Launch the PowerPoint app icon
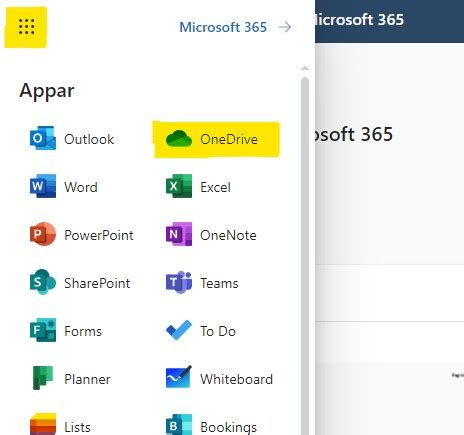 pyautogui.click(x=43, y=234)
